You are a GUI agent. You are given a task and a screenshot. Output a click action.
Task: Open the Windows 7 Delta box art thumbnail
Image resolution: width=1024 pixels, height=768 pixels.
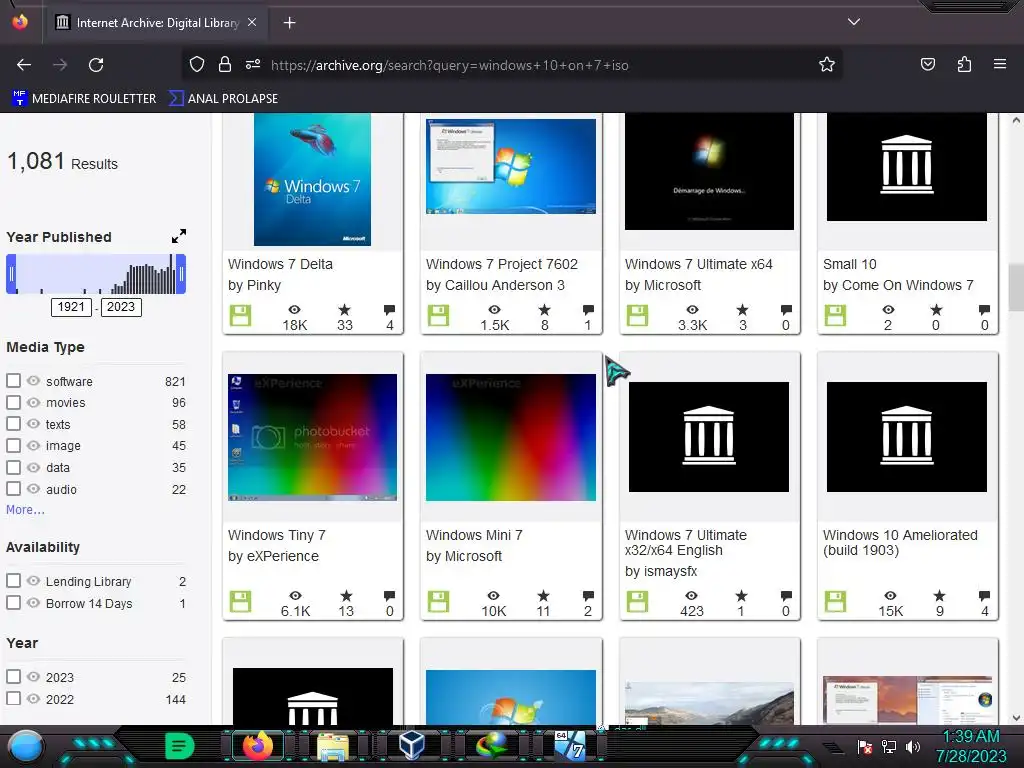[x=312, y=180]
